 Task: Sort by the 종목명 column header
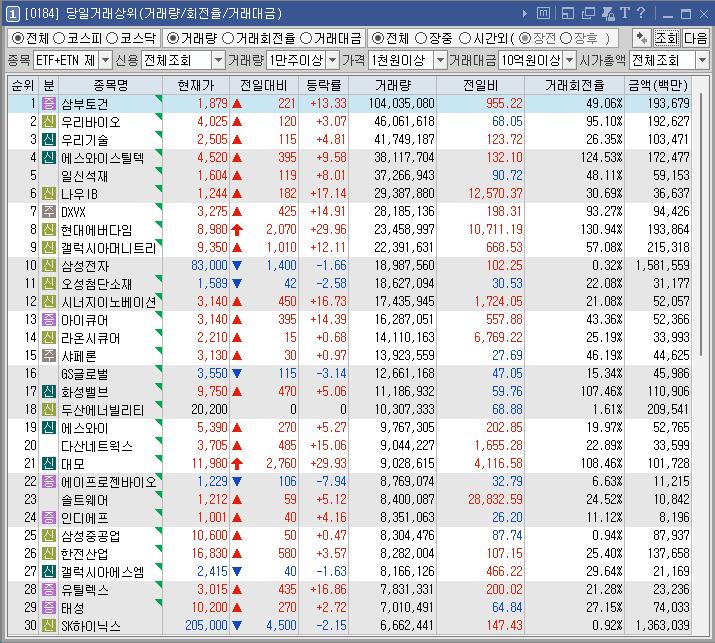pyautogui.click(x=110, y=85)
